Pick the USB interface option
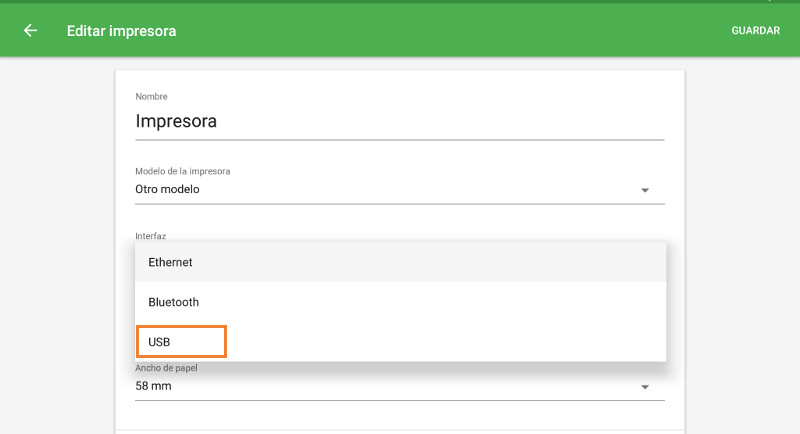 [181, 342]
